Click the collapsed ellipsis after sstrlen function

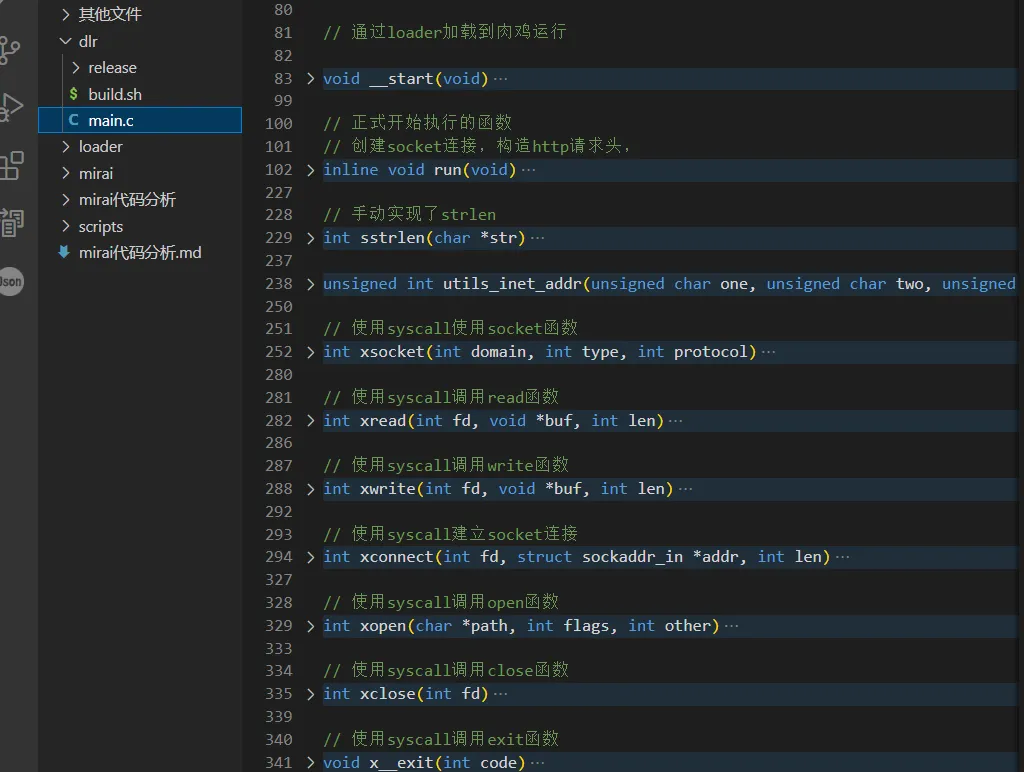click(538, 238)
